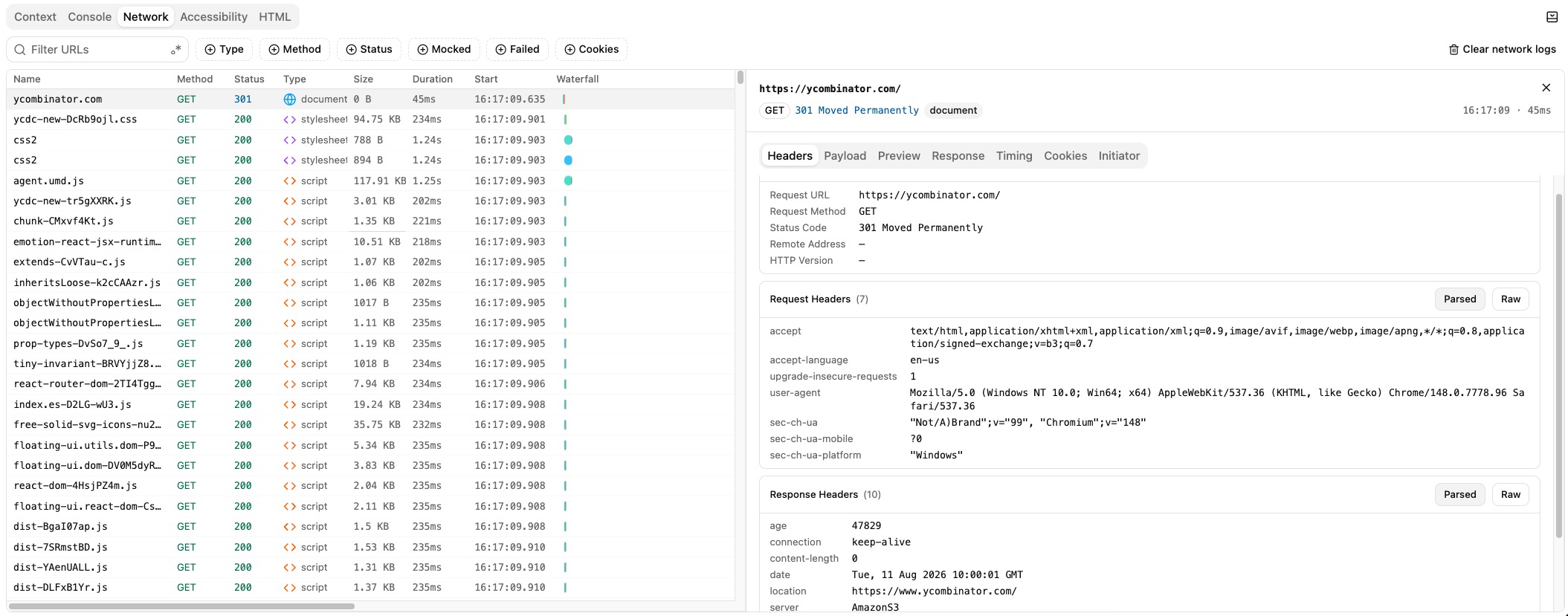This screenshot has height=616, width=1568.
Task: Open the HTML tab
Action: coord(274,17)
